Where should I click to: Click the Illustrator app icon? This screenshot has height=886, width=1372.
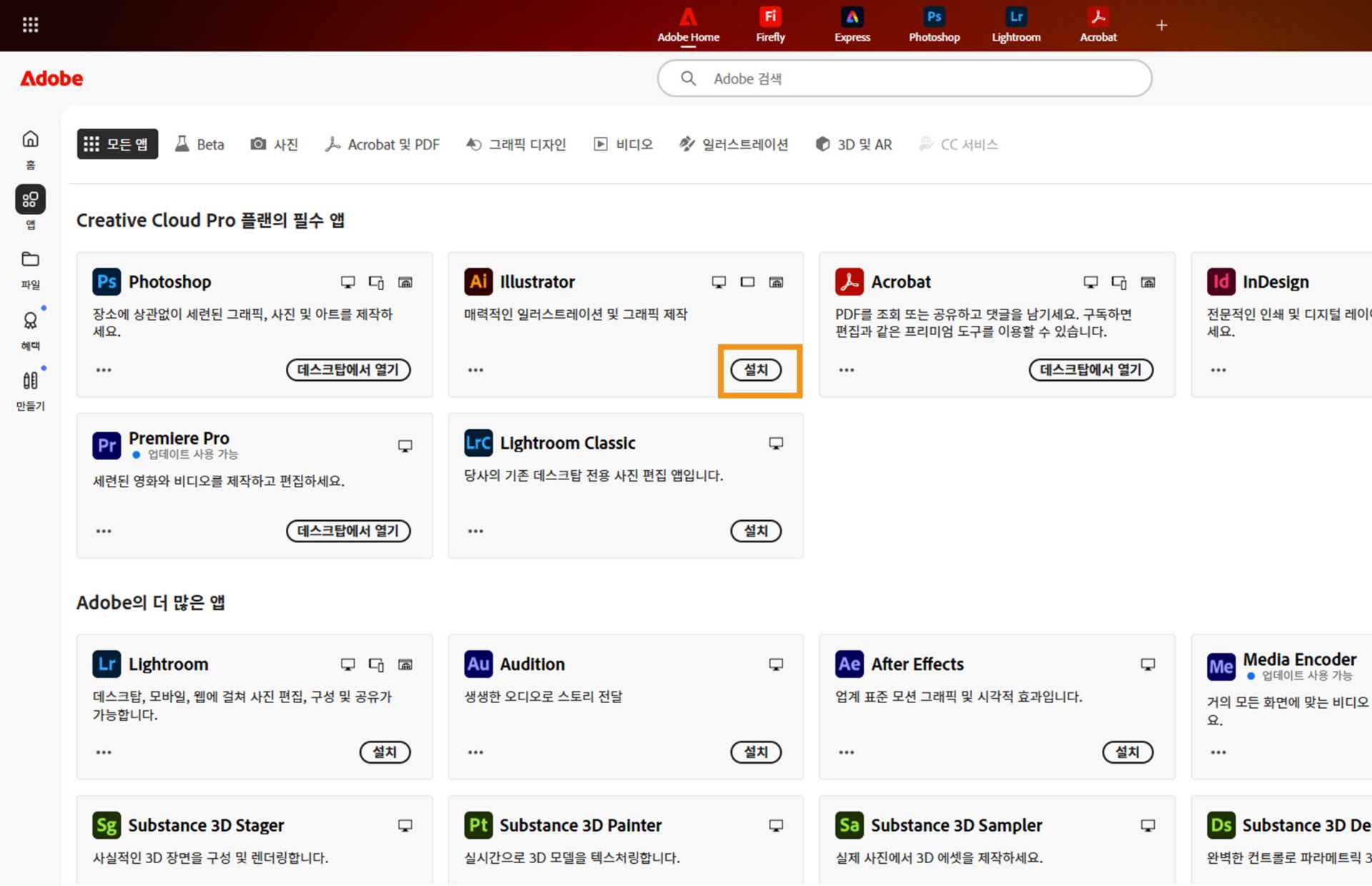tap(478, 282)
